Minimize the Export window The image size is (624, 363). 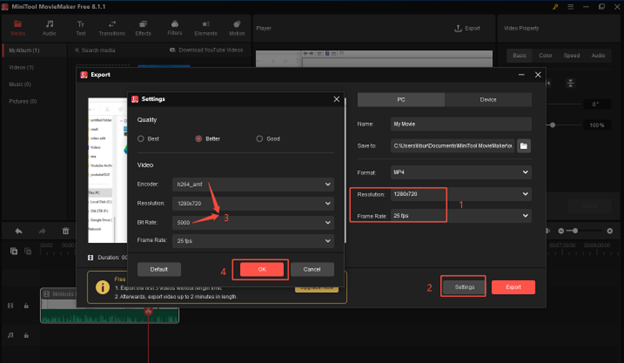point(521,75)
